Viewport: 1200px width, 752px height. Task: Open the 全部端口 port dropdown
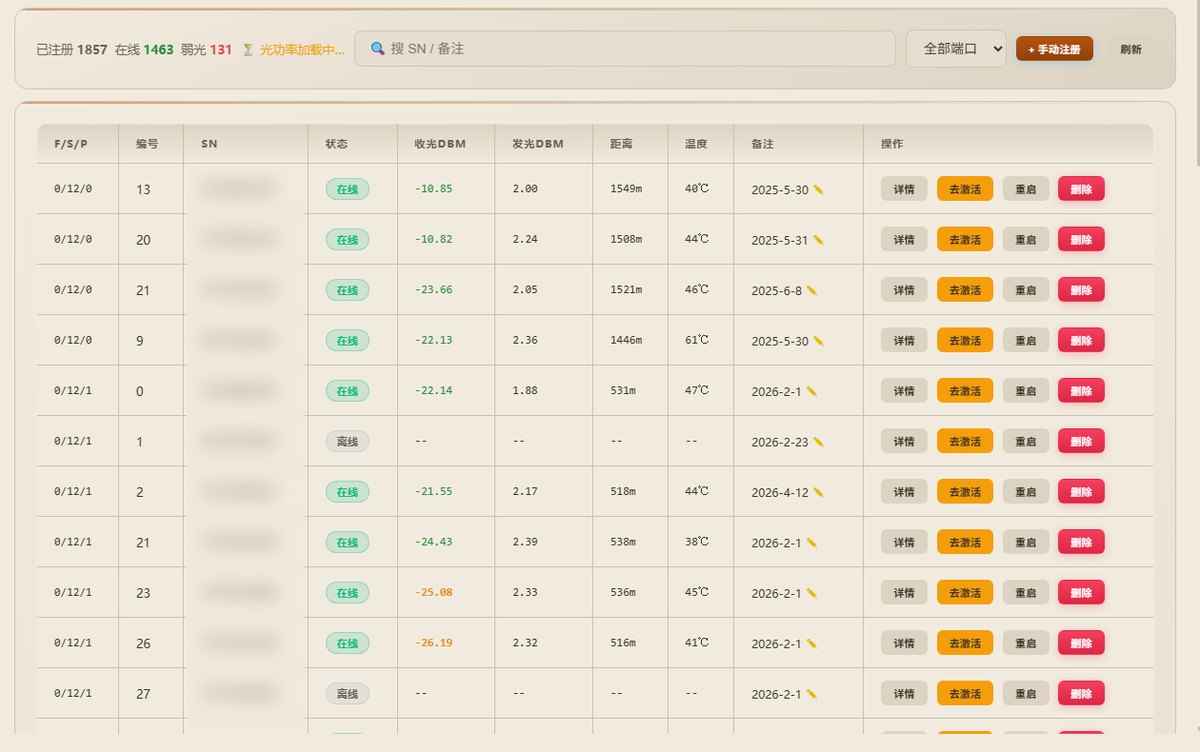tap(956, 48)
